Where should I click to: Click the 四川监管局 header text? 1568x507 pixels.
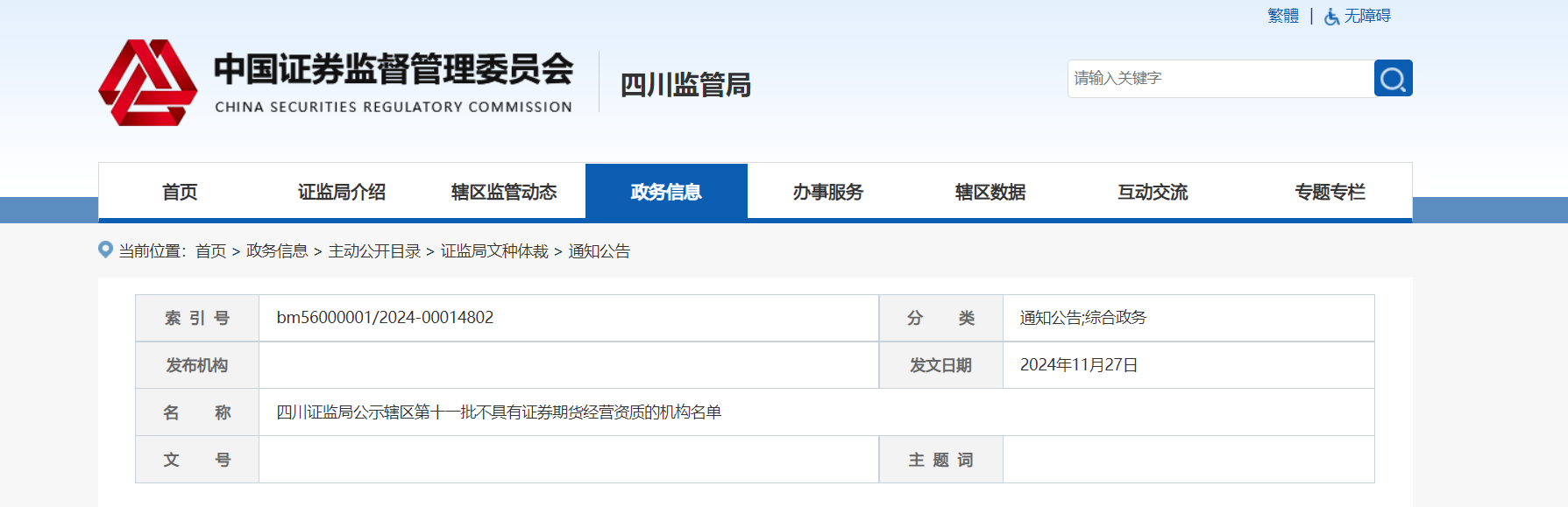pyautogui.click(x=685, y=85)
